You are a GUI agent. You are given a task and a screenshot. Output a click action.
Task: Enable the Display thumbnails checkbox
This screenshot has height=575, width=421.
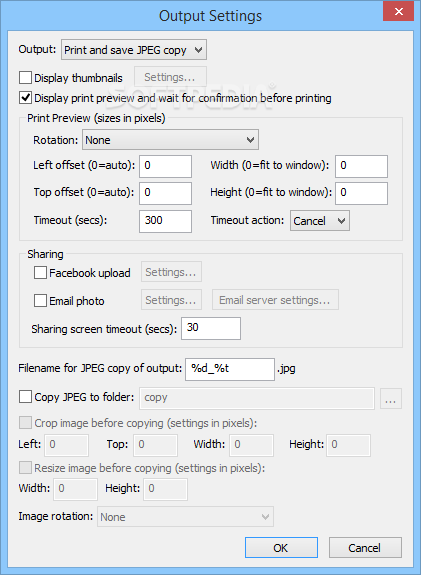pyautogui.click(x=25, y=78)
